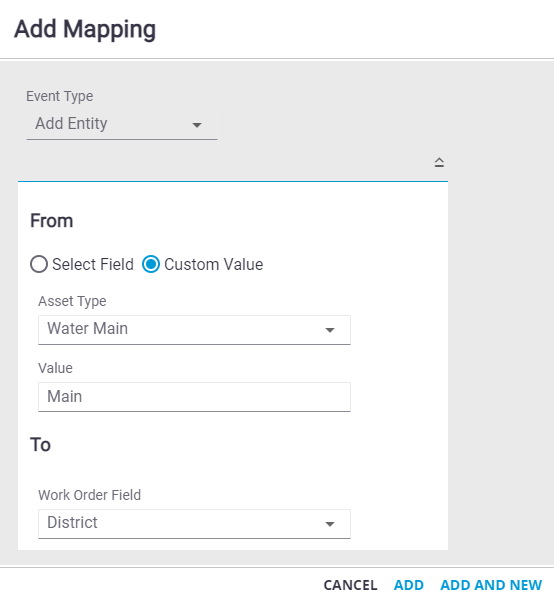Image resolution: width=554 pixels, height=600 pixels.
Task: Click the To section heading
Action: (40, 445)
